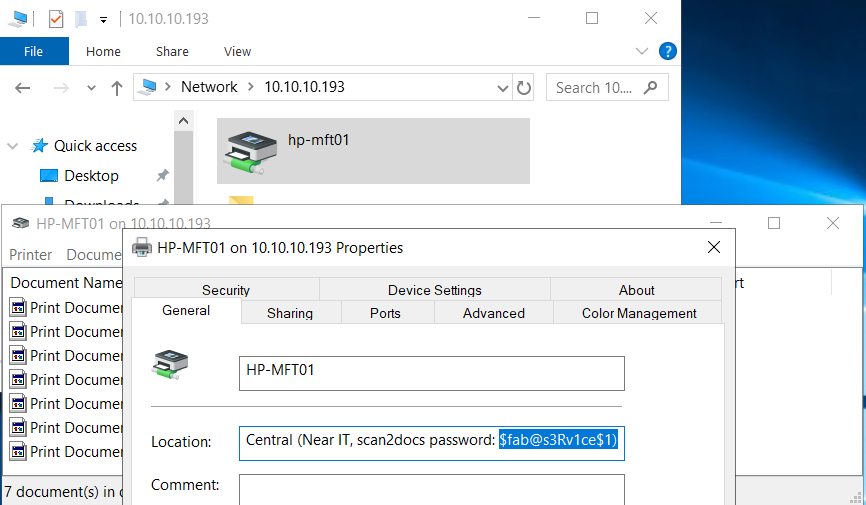
Task: Click the pin icon beside Desktop
Action: (x=162, y=176)
